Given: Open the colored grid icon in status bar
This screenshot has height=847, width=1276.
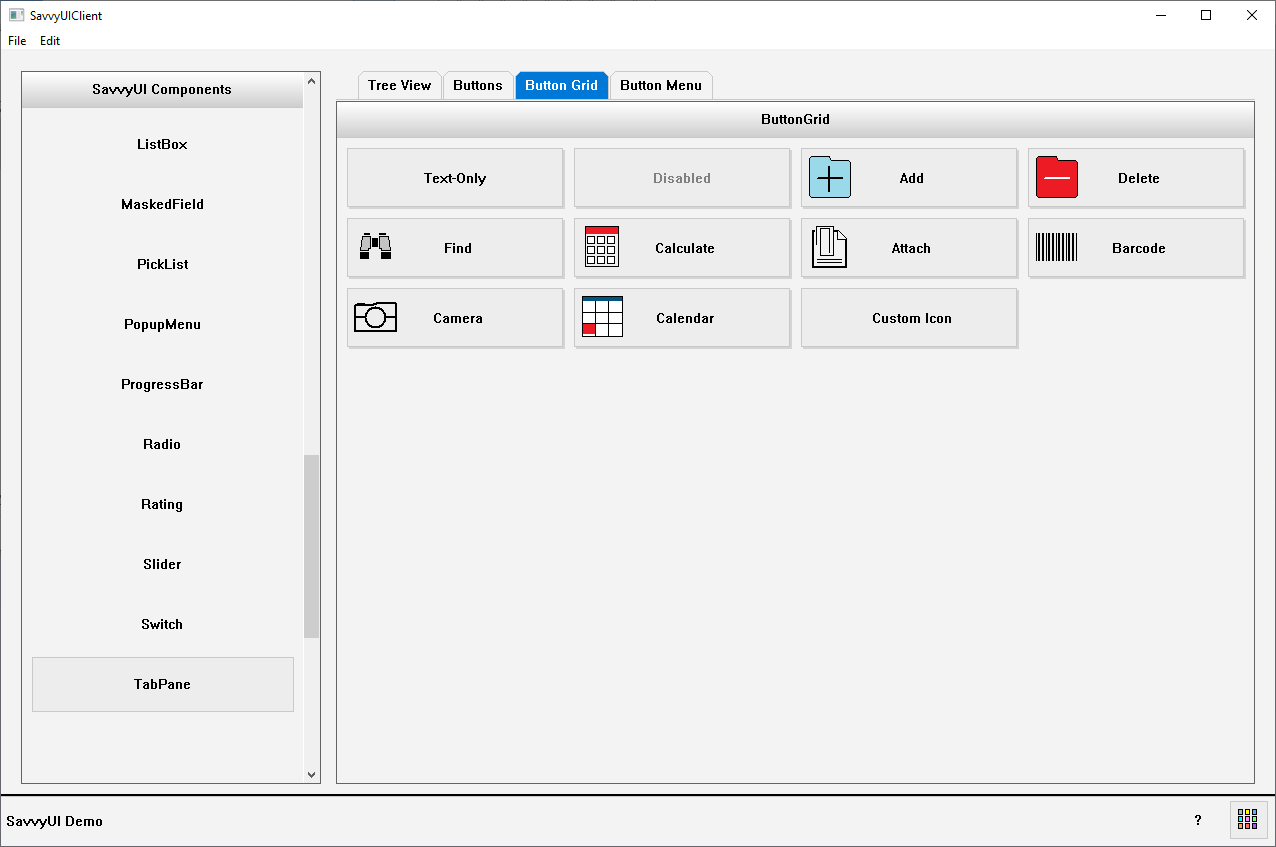Looking at the screenshot, I should [x=1247, y=820].
